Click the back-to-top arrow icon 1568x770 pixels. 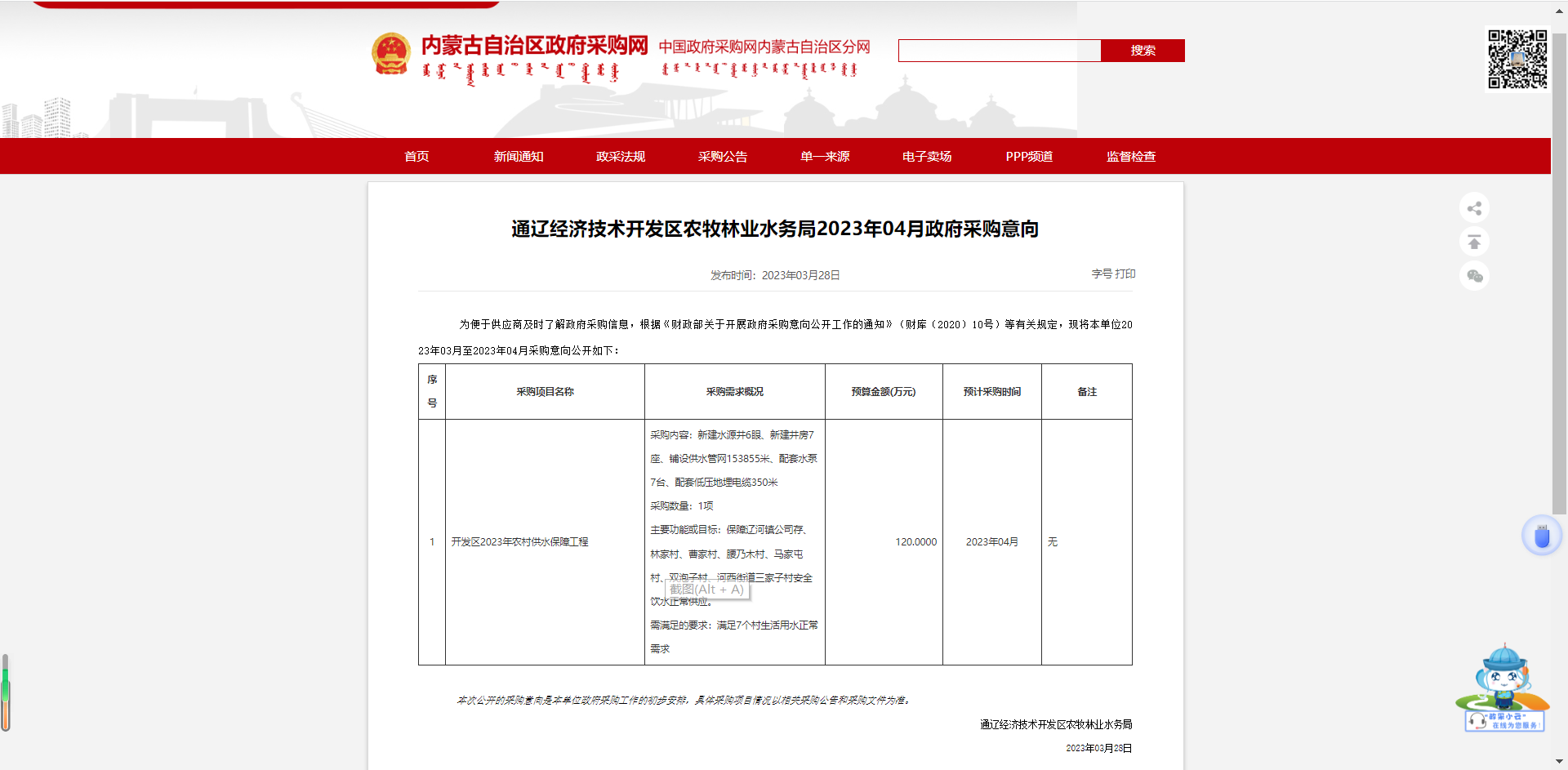click(x=1474, y=243)
